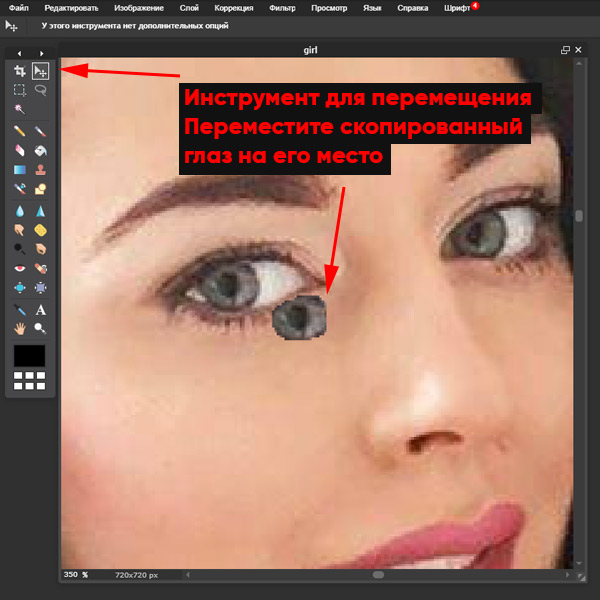
Task: Open the preset colors grid
Action: [x=29, y=381]
